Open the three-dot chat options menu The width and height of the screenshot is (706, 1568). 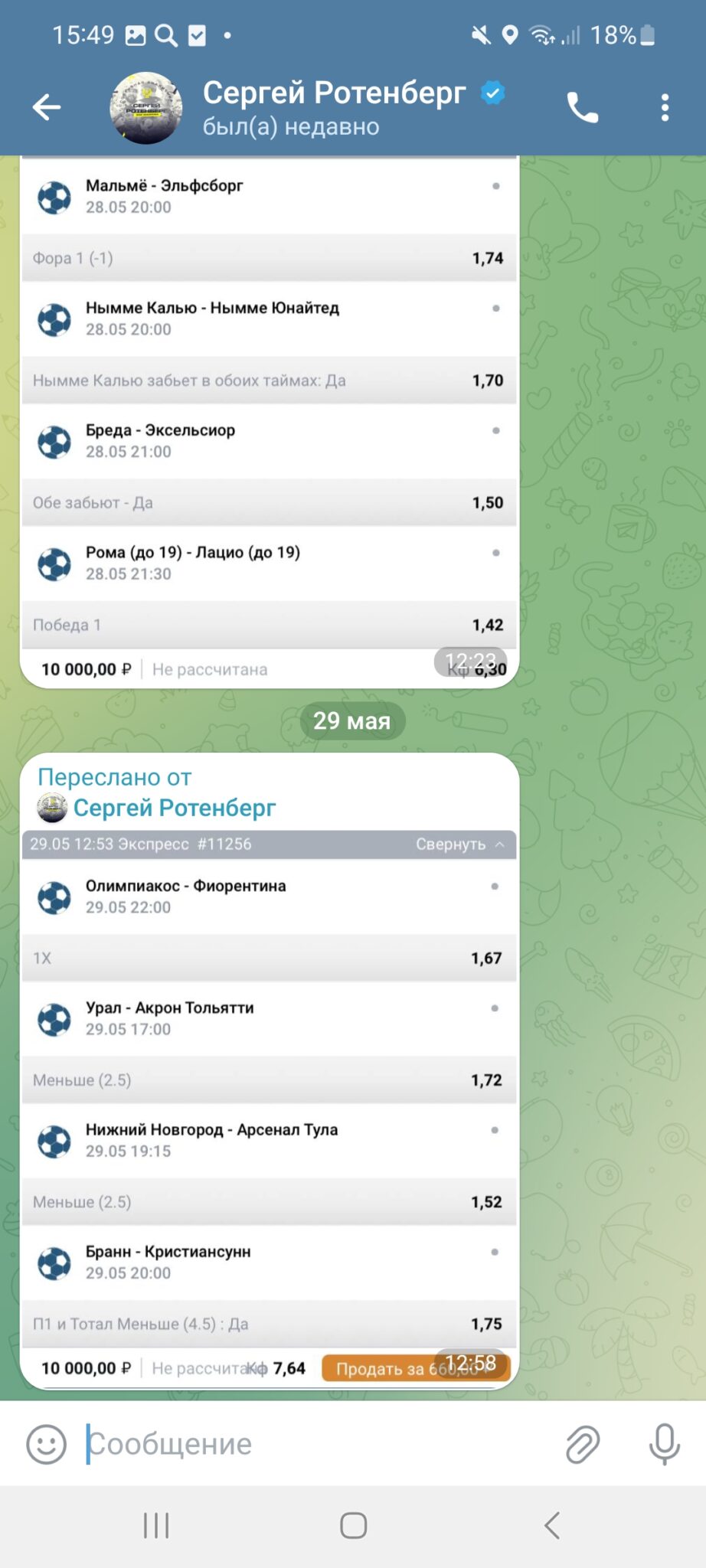665,107
